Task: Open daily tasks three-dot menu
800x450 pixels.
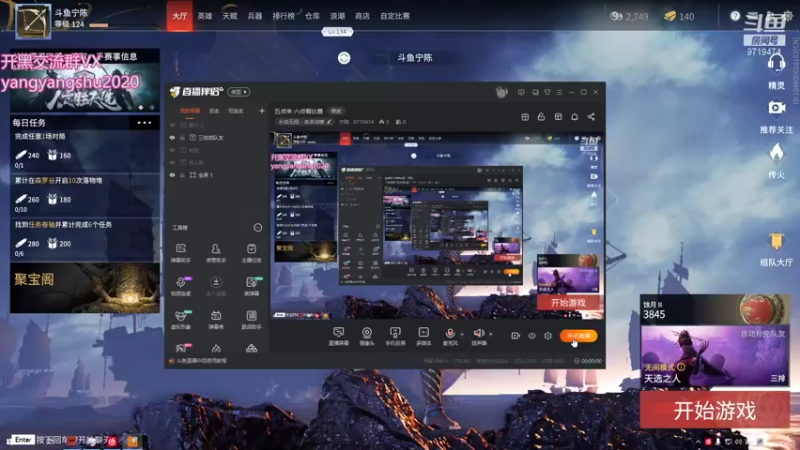Action: tap(144, 123)
